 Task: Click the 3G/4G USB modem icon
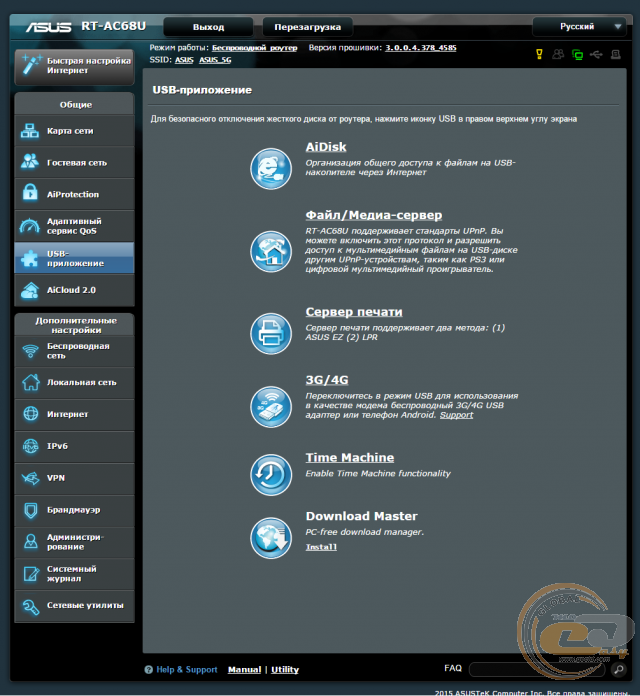coord(271,407)
